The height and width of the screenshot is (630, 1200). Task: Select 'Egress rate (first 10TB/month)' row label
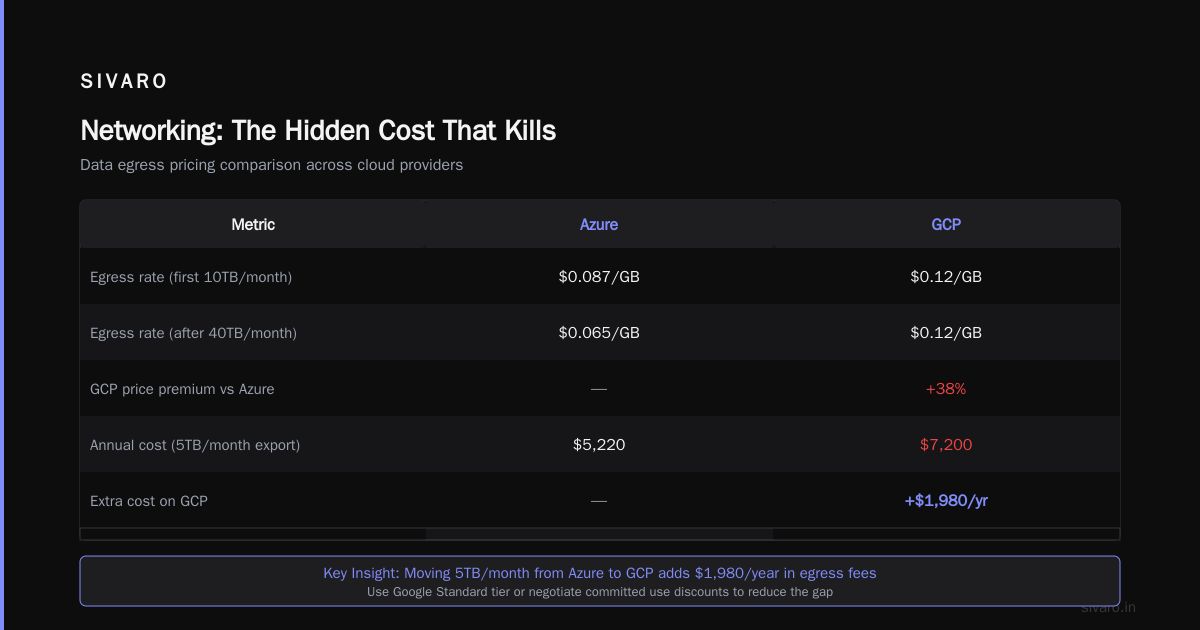191,277
